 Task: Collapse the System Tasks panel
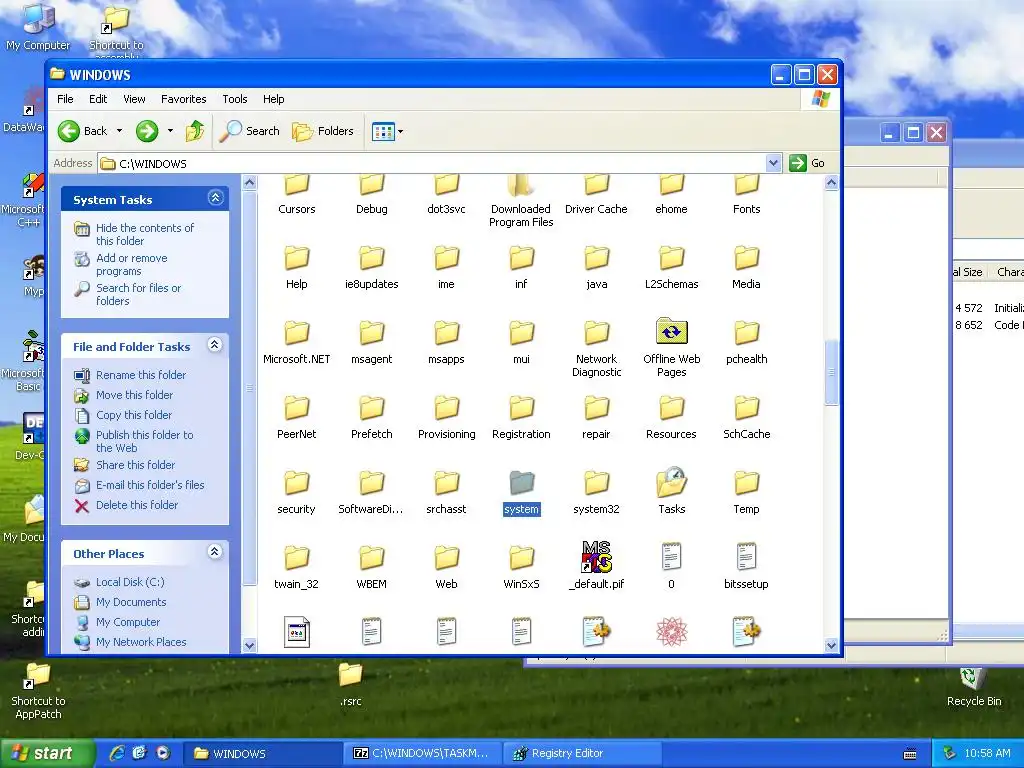coord(216,198)
